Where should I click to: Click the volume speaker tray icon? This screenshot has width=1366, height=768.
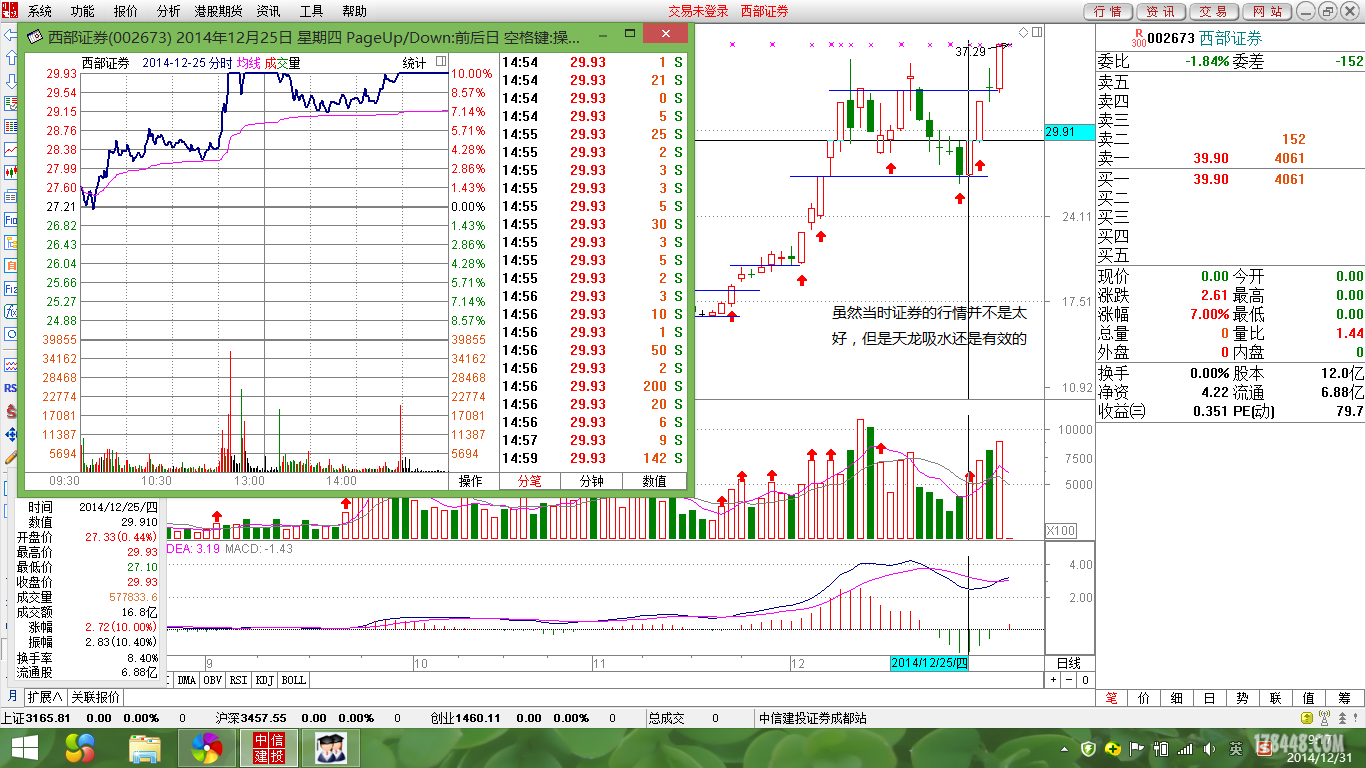(1209, 748)
